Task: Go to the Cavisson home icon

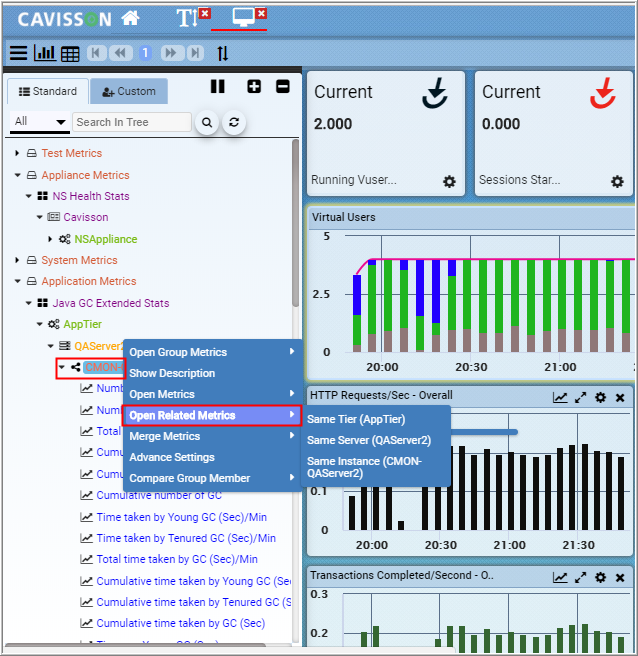Action: (x=130, y=18)
